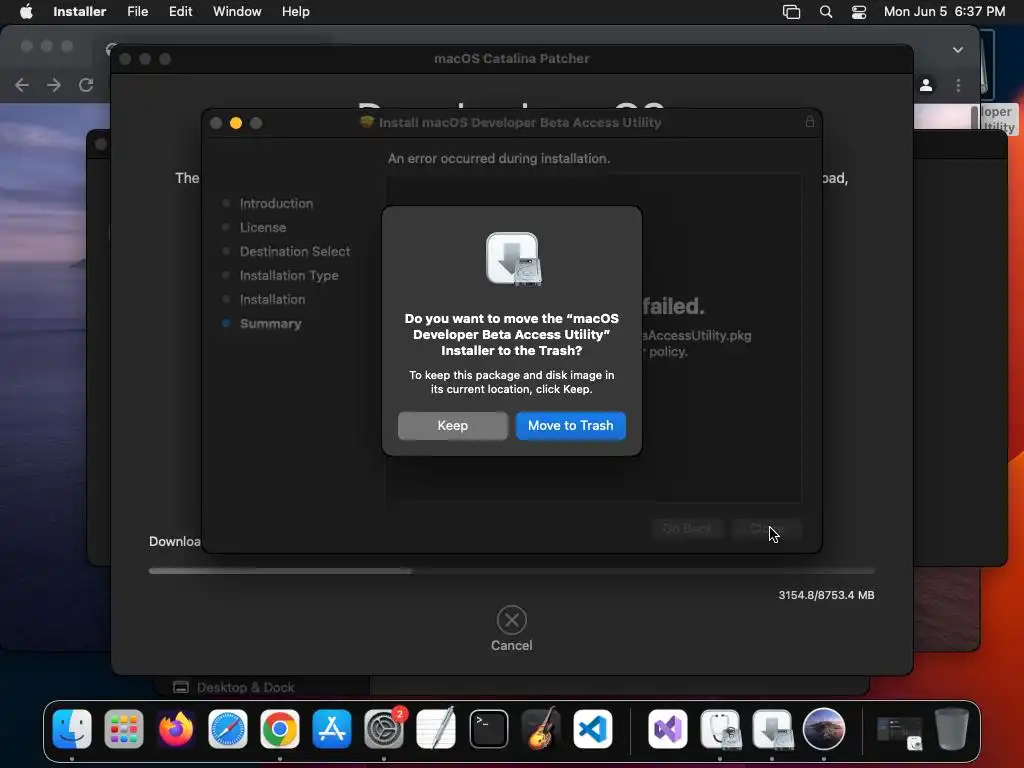Click the download progress bar in the Patcher

click(x=511, y=570)
